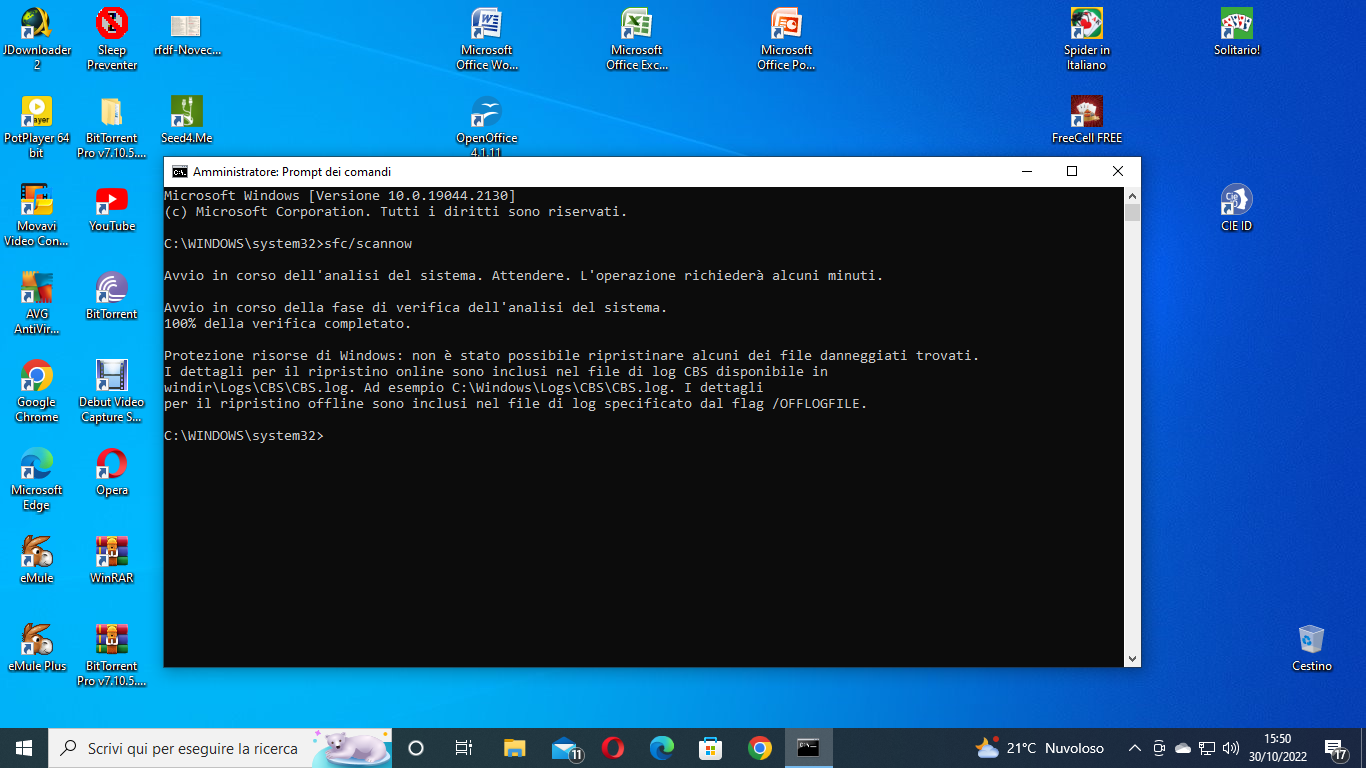Launch Microsoft Edge from the taskbar

tap(662, 748)
